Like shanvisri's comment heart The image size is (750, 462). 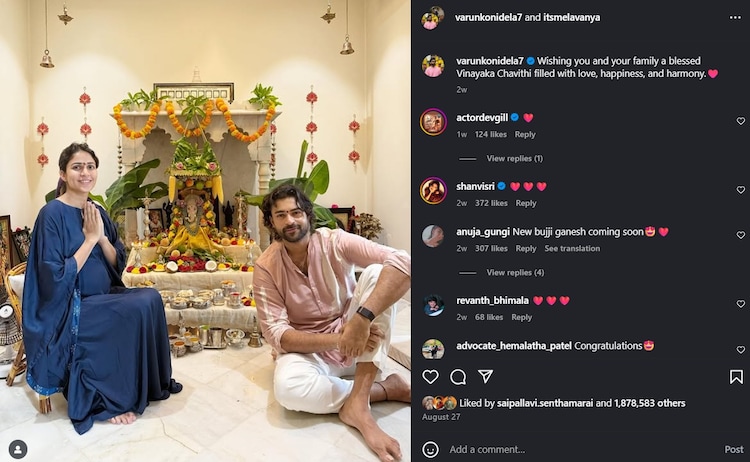click(740, 190)
